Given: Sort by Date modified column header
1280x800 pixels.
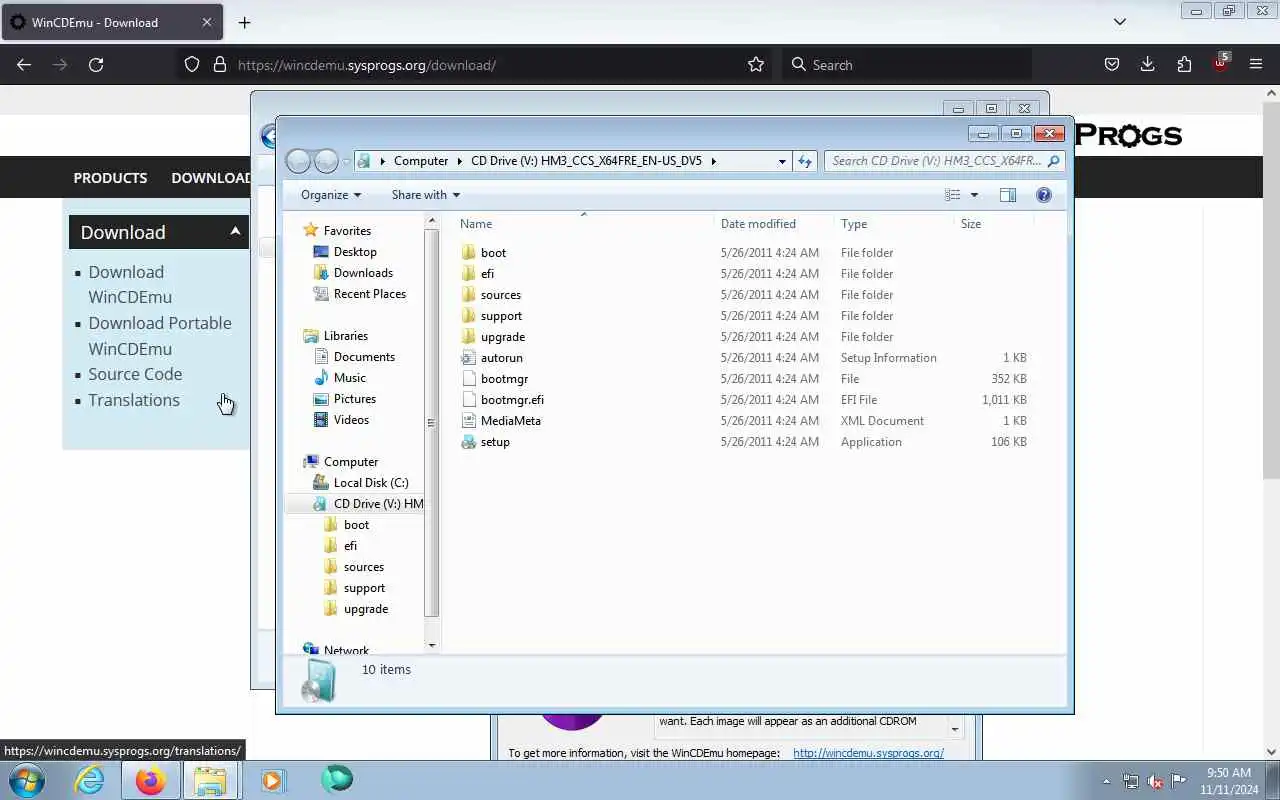Looking at the screenshot, I should coord(774,224).
